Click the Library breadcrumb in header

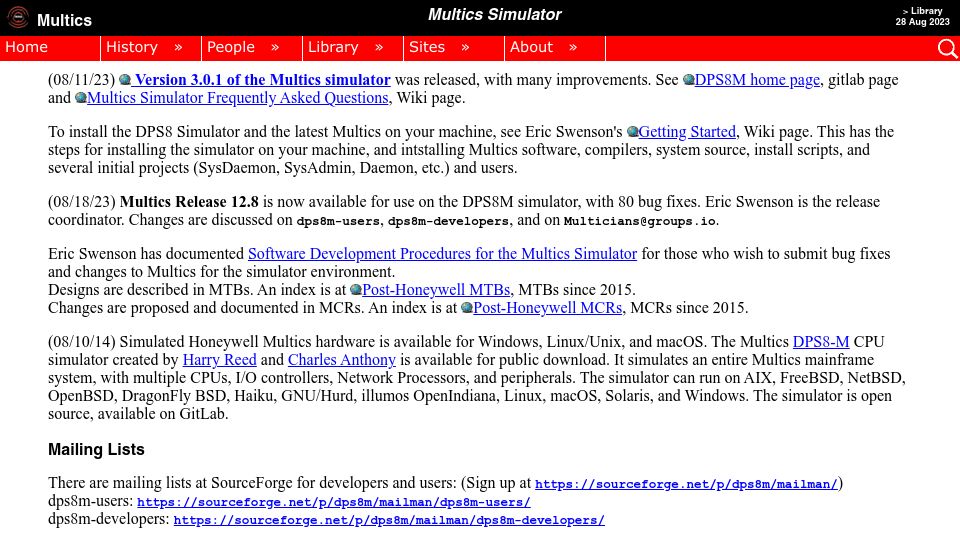pyautogui.click(x=926, y=11)
